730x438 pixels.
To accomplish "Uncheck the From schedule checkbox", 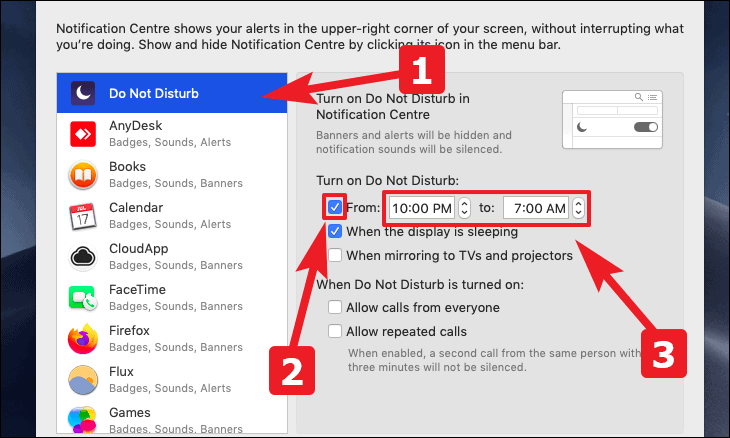I will click(x=335, y=207).
